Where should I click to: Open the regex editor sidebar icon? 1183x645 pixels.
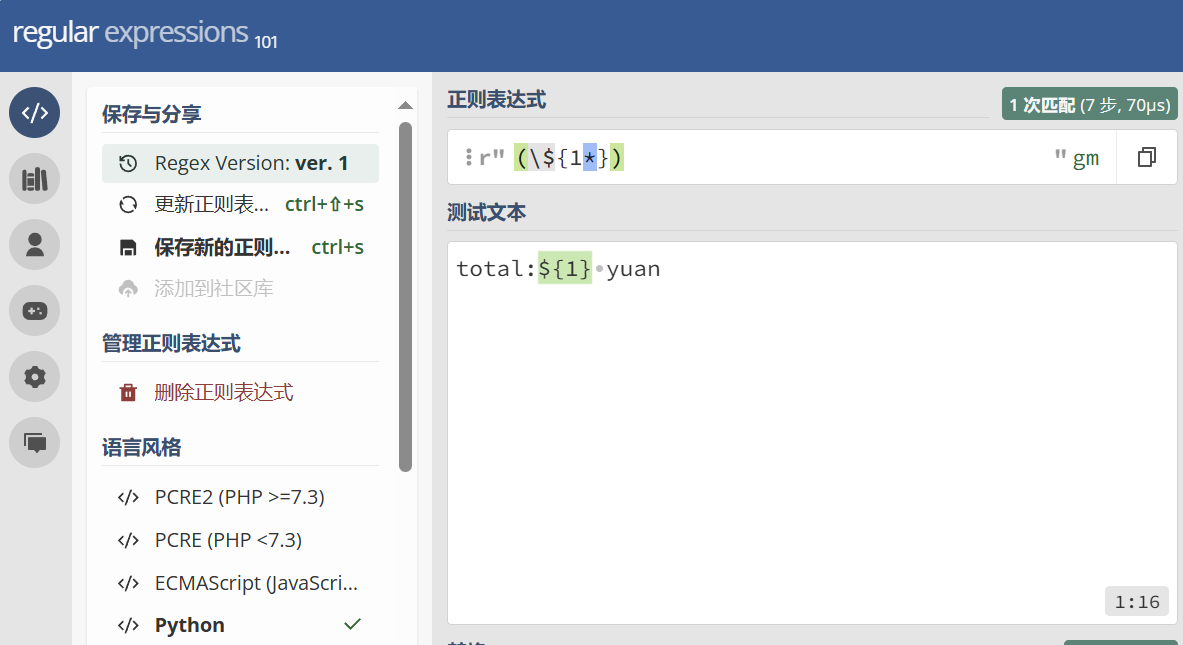tap(35, 113)
